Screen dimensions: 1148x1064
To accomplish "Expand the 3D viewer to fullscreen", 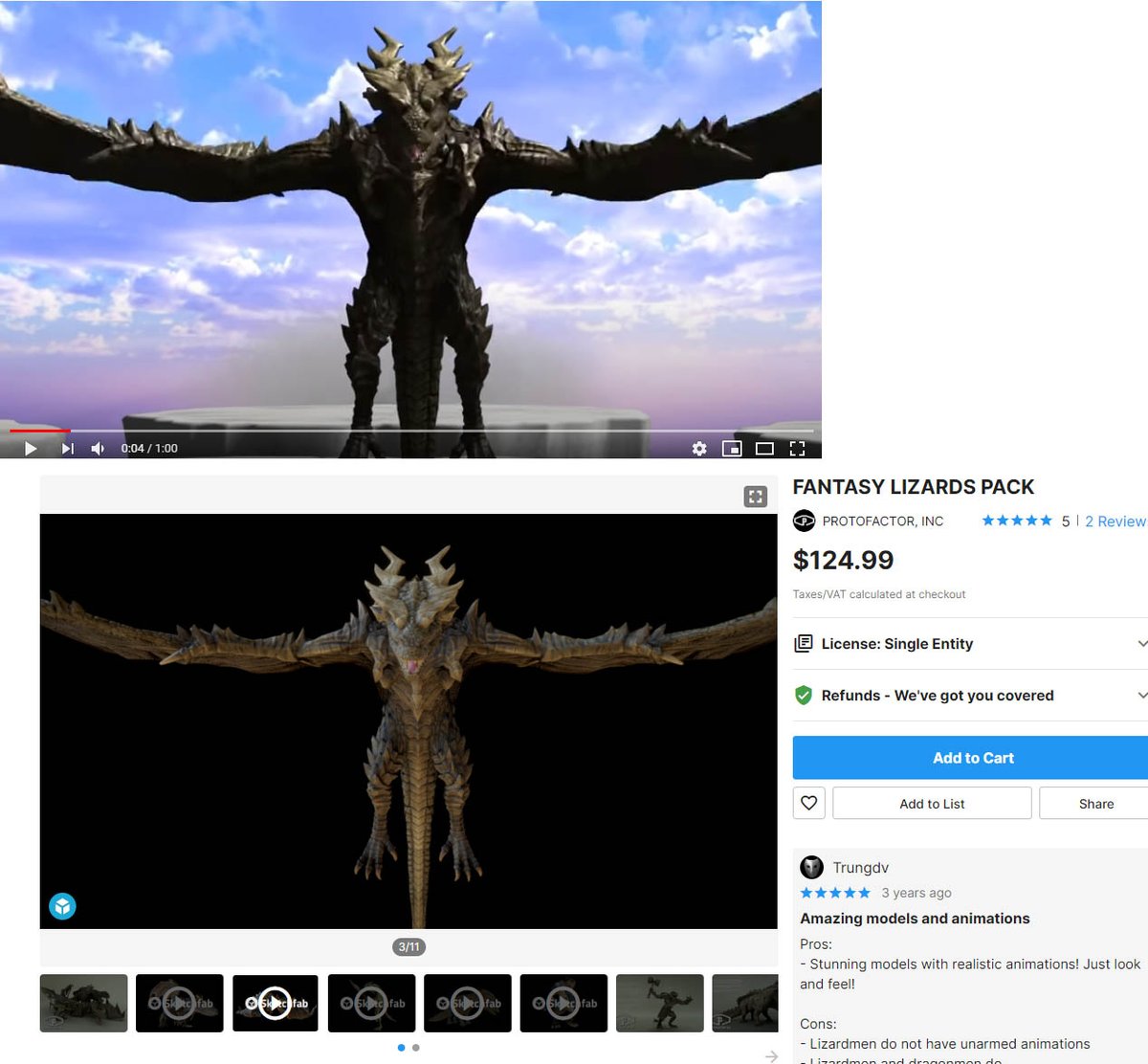I will [756, 497].
